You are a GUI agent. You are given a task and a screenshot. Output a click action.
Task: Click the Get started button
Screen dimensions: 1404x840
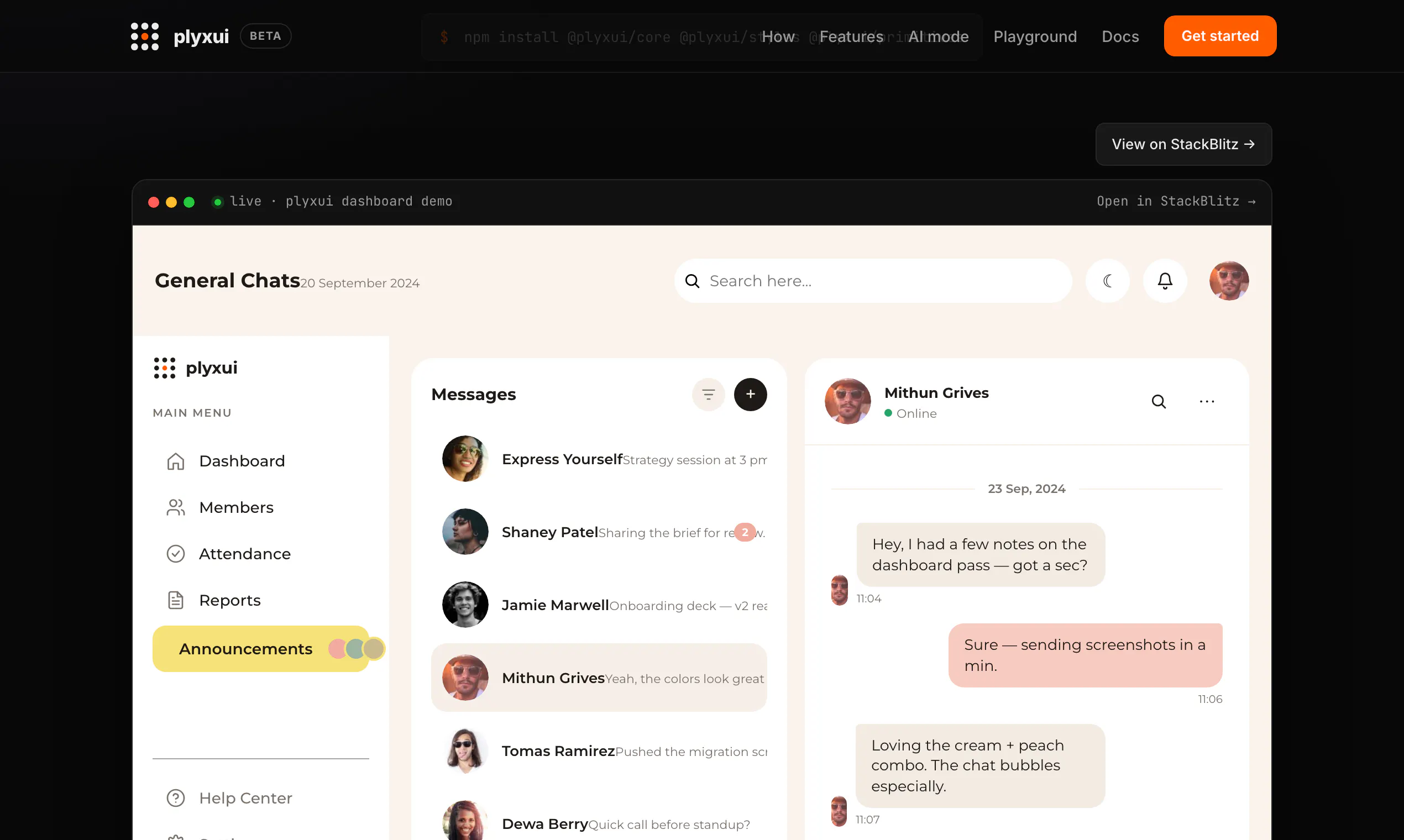tap(1220, 36)
